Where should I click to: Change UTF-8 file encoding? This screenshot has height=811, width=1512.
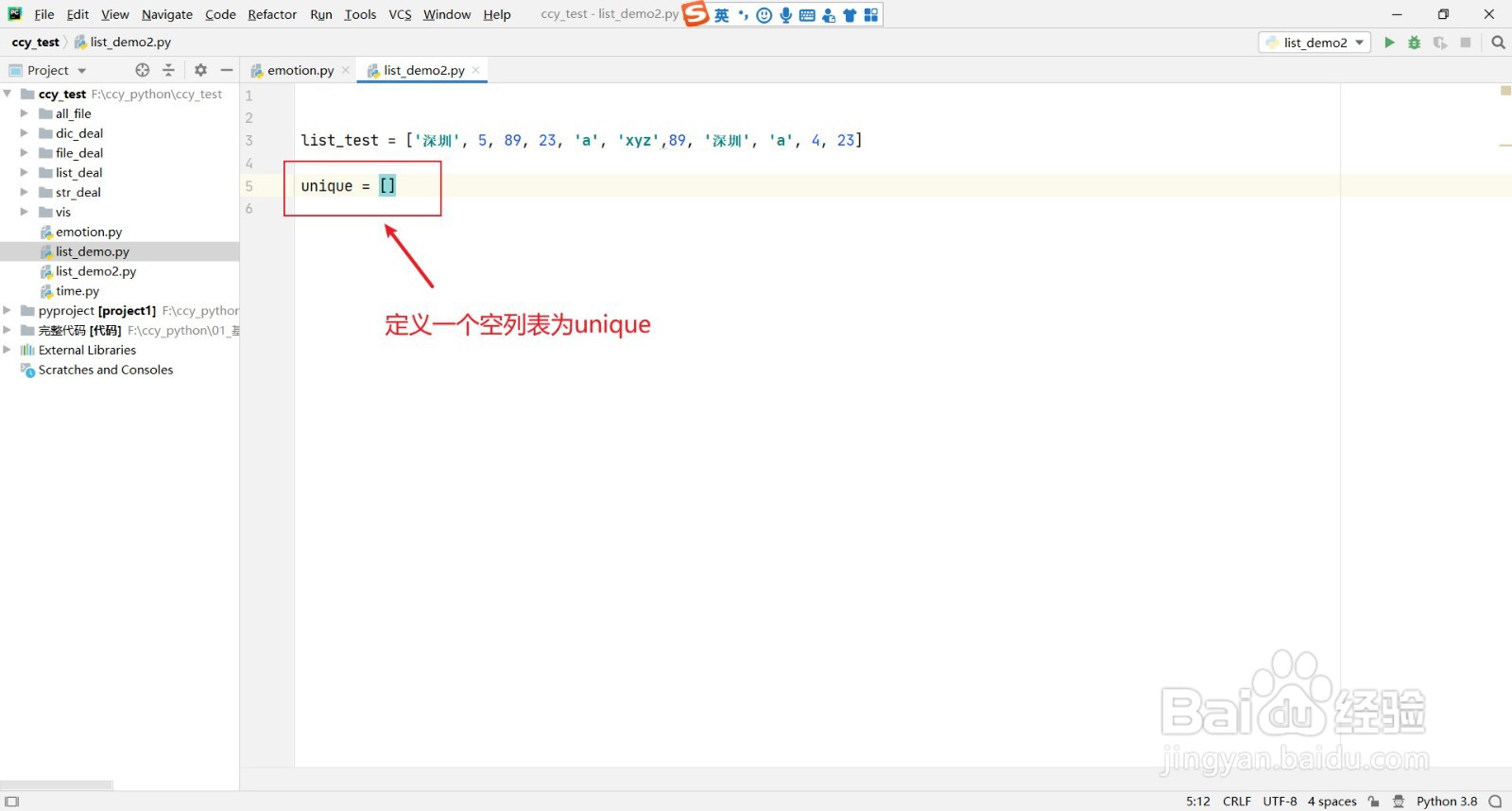1280,802
